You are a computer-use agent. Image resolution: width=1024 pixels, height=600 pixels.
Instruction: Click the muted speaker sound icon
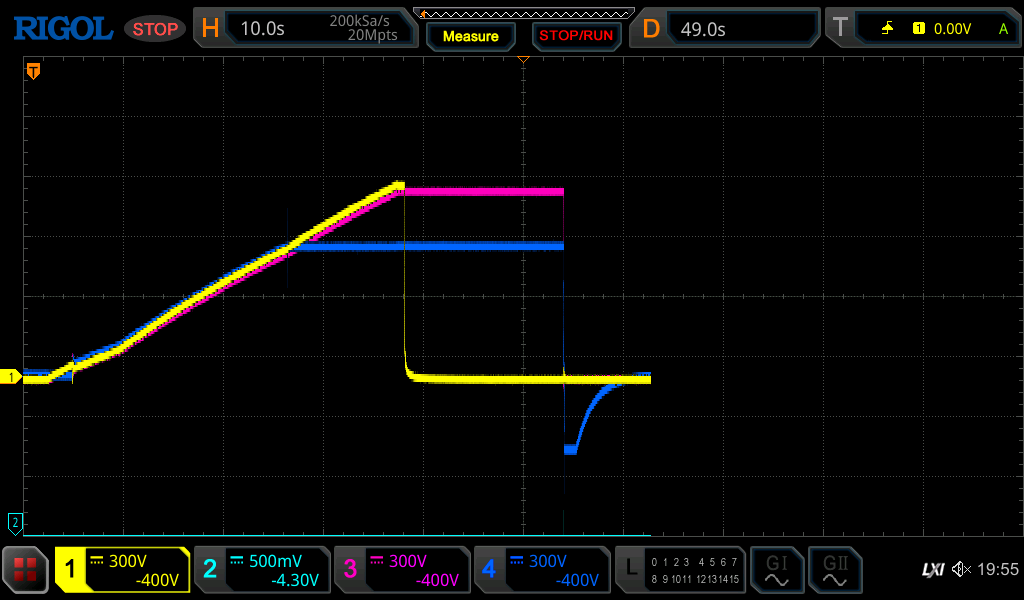[x=961, y=570]
